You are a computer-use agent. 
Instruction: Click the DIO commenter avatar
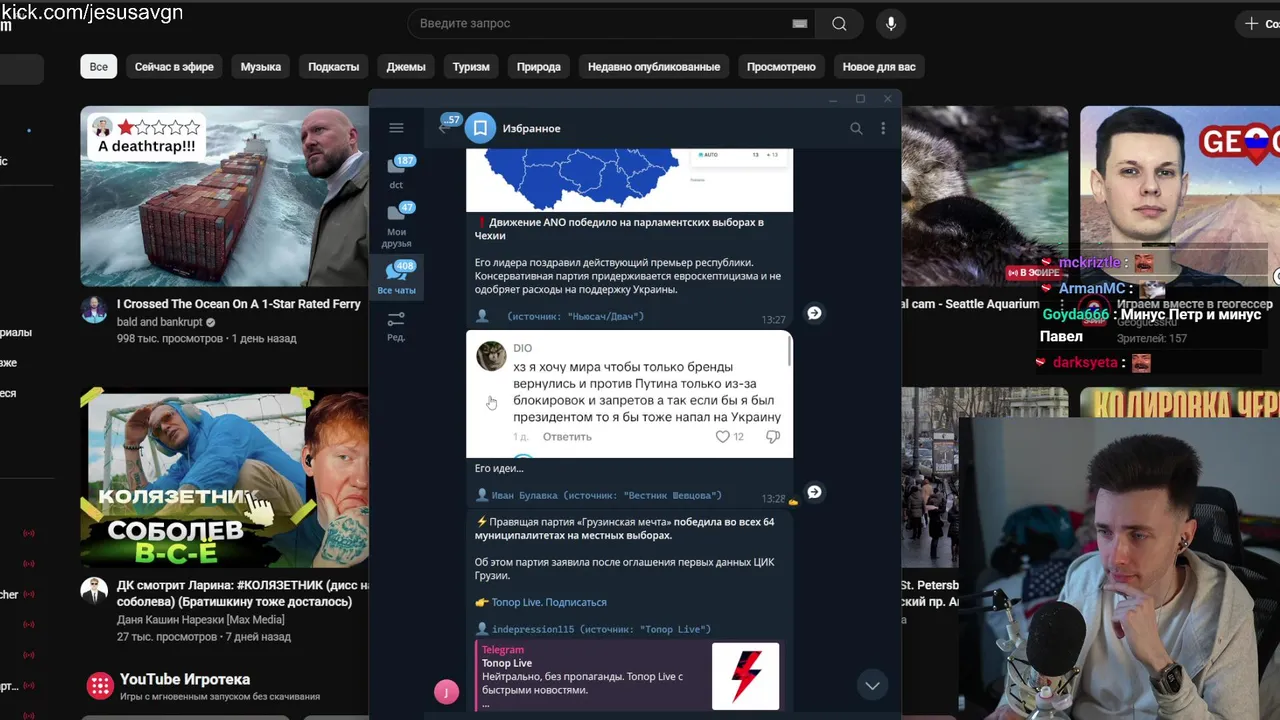(491, 356)
